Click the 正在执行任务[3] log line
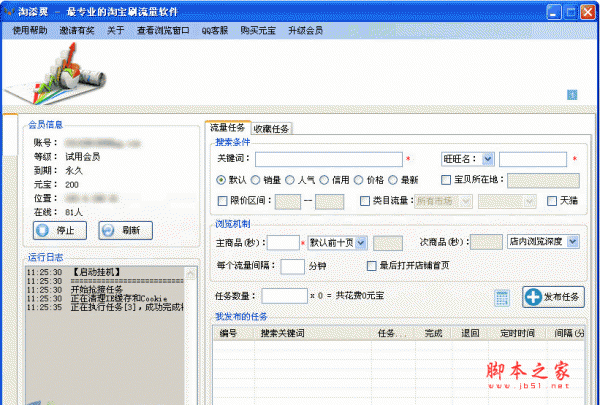 point(127,307)
